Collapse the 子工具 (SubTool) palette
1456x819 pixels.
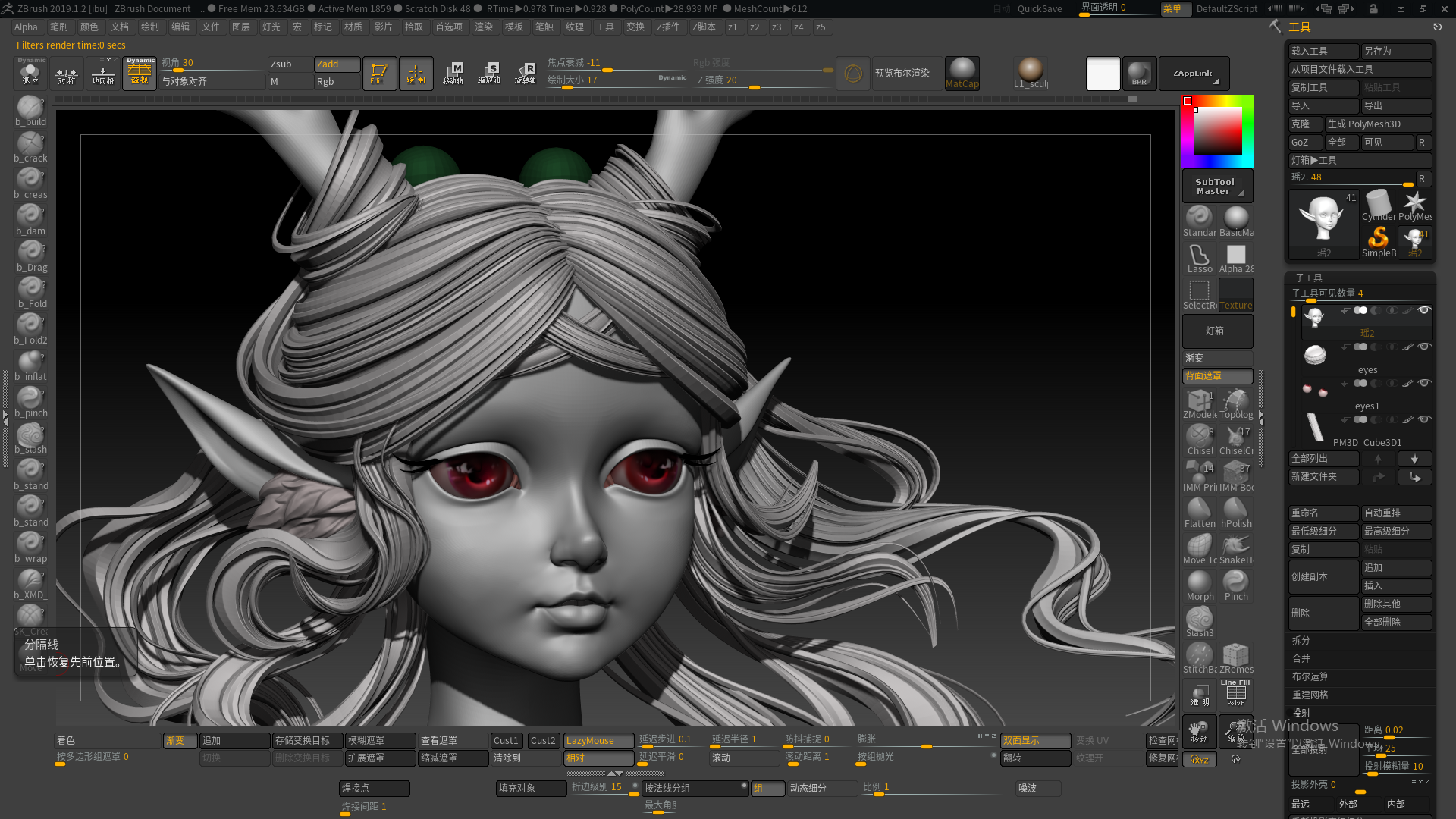click(x=1309, y=278)
